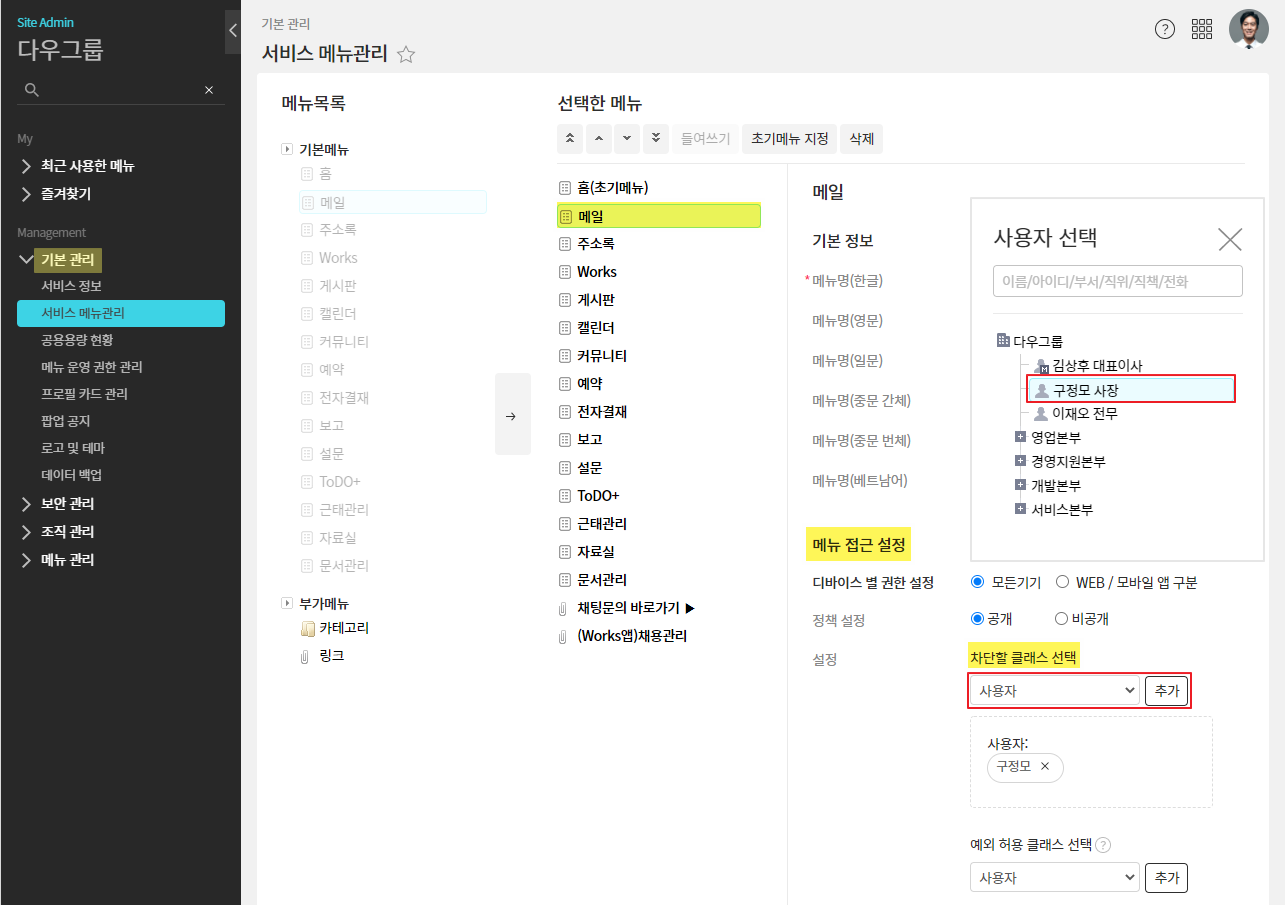Image resolution: width=1285 pixels, height=905 pixels.
Task: Click the favorite star next to page title
Action: click(406, 55)
